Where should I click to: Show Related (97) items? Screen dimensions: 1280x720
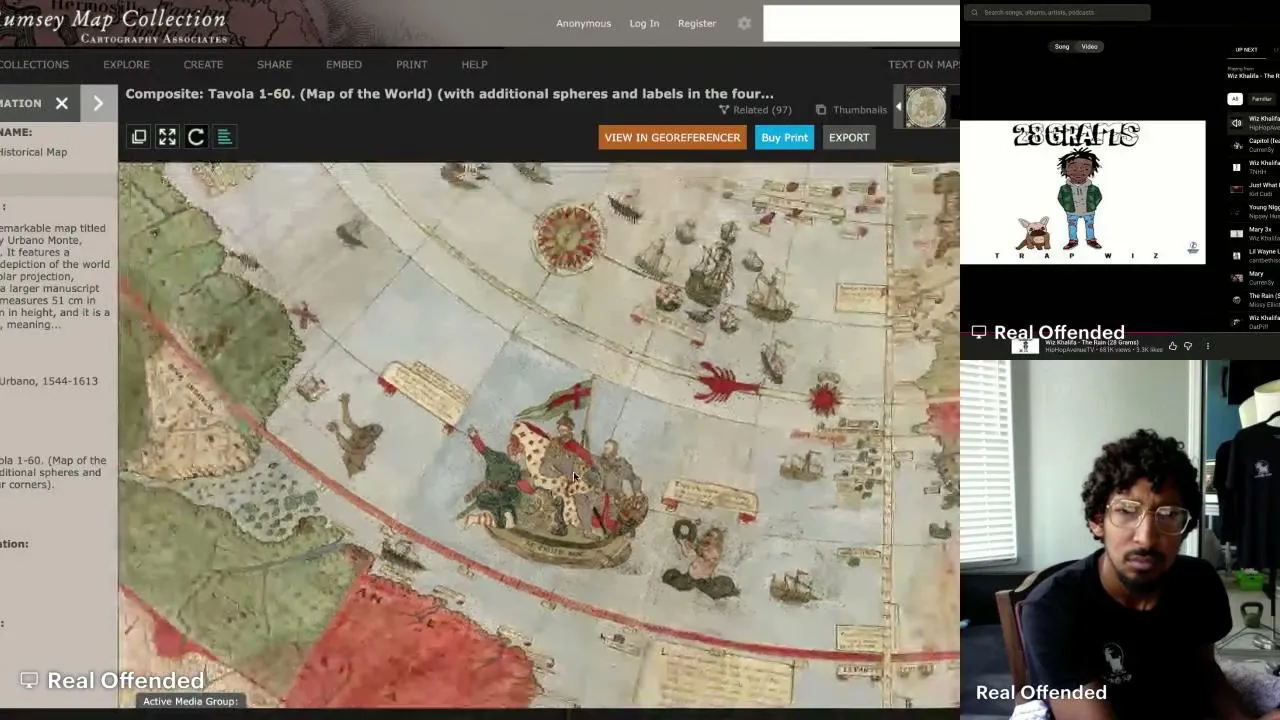coord(755,110)
